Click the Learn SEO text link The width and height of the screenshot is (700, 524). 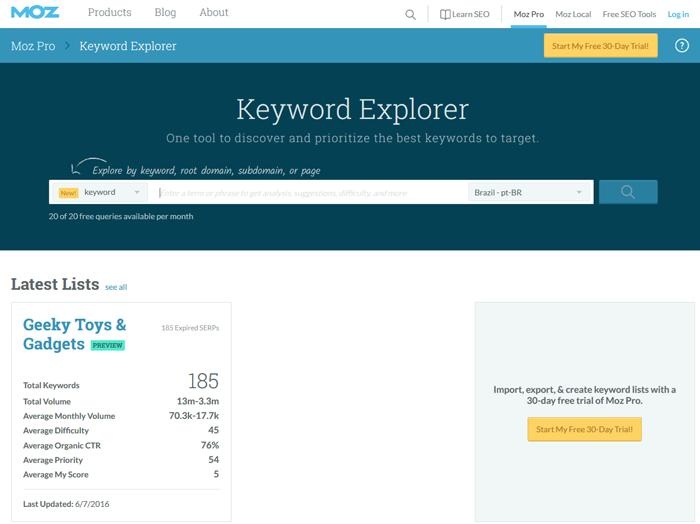point(471,14)
